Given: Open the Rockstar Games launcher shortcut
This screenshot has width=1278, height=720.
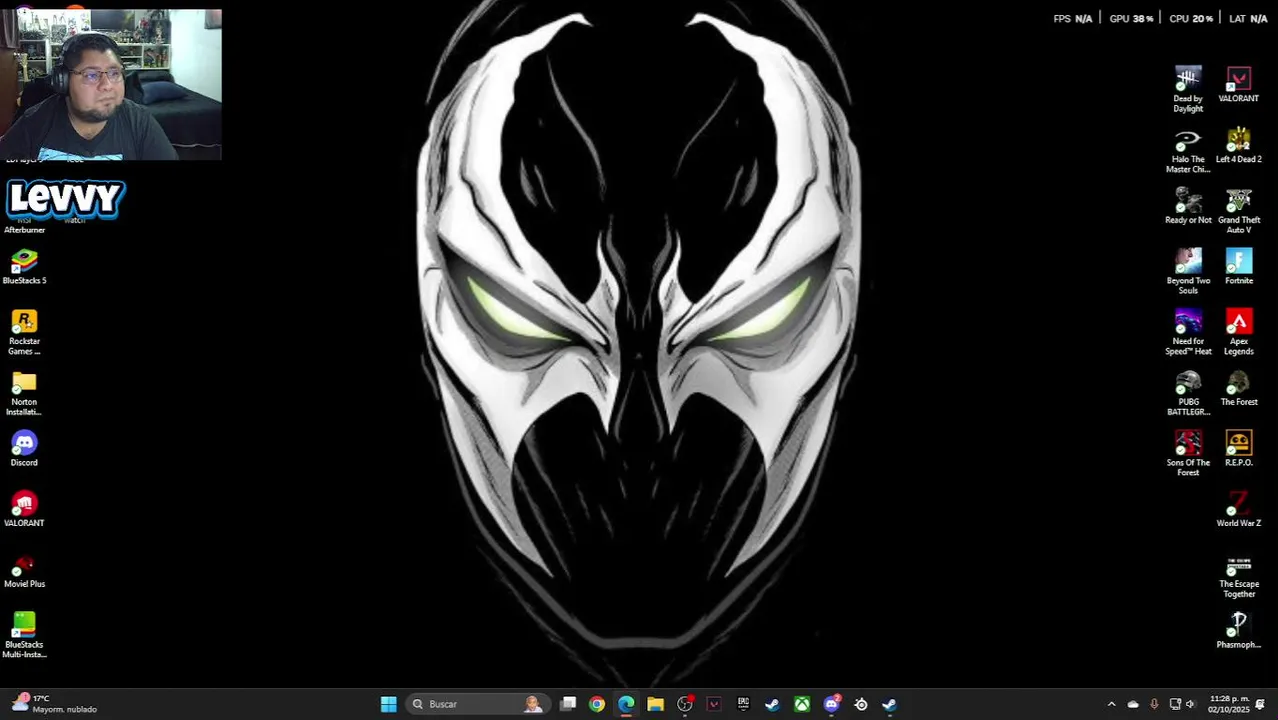Looking at the screenshot, I should click(x=24, y=332).
